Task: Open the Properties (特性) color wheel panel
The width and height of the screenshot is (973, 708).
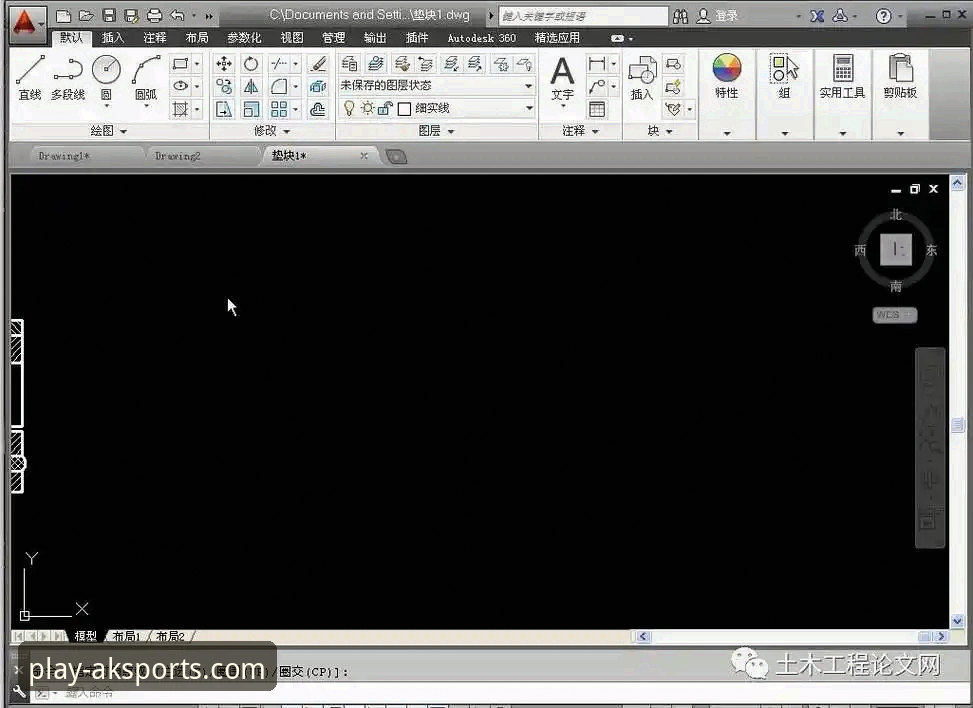Action: click(x=726, y=78)
